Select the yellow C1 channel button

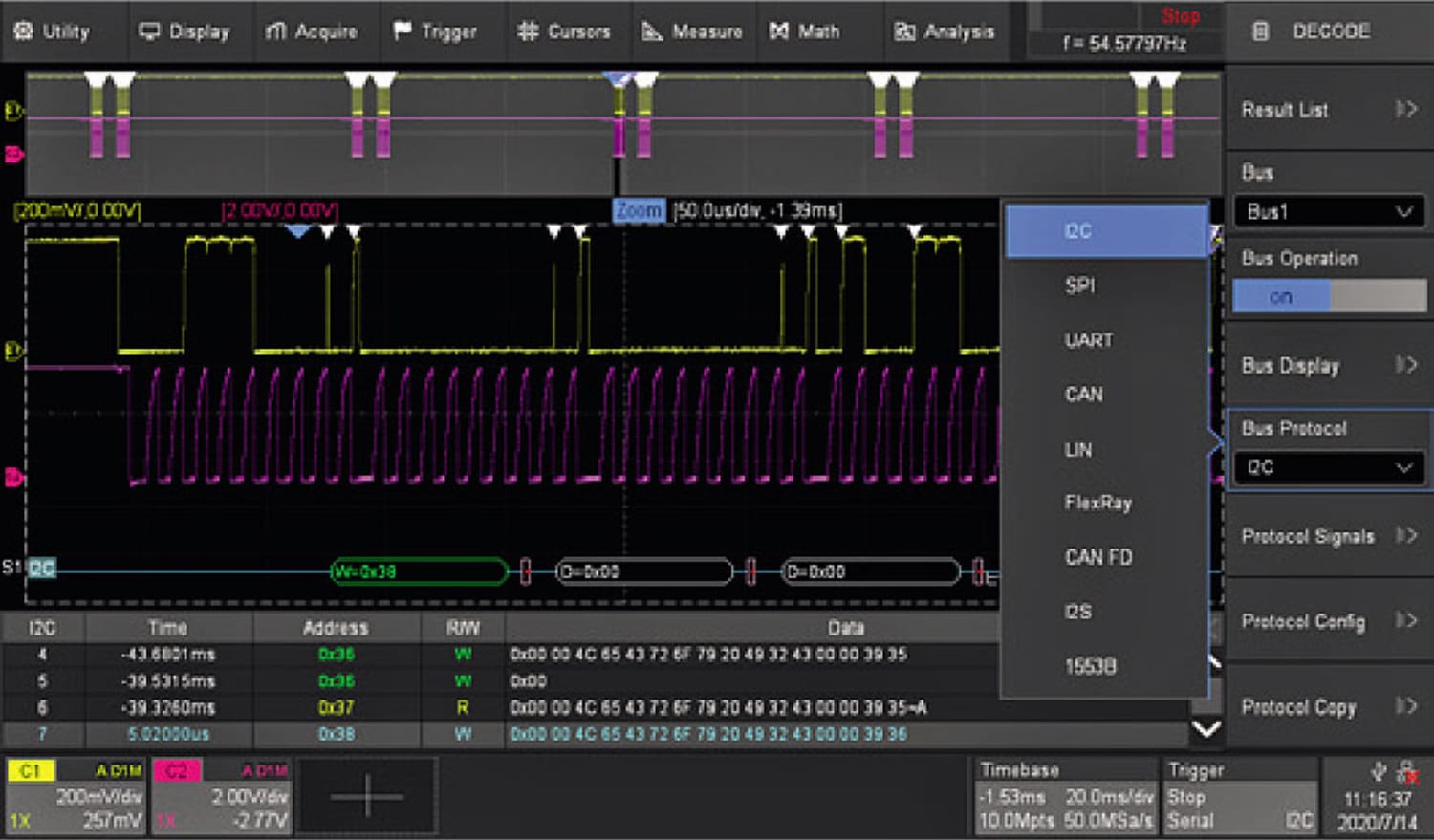tap(32, 768)
